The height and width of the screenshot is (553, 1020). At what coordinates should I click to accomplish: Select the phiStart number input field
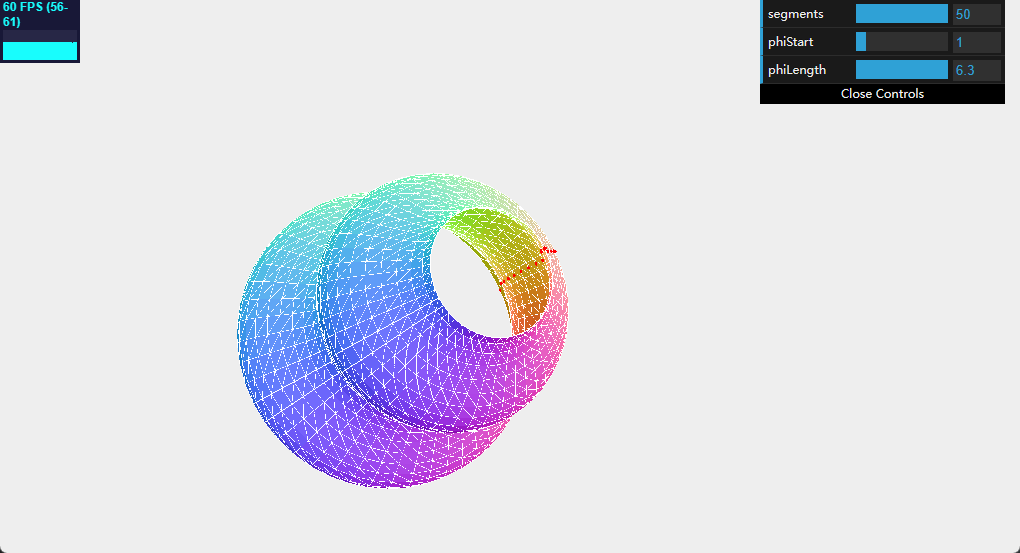pyautogui.click(x=976, y=42)
